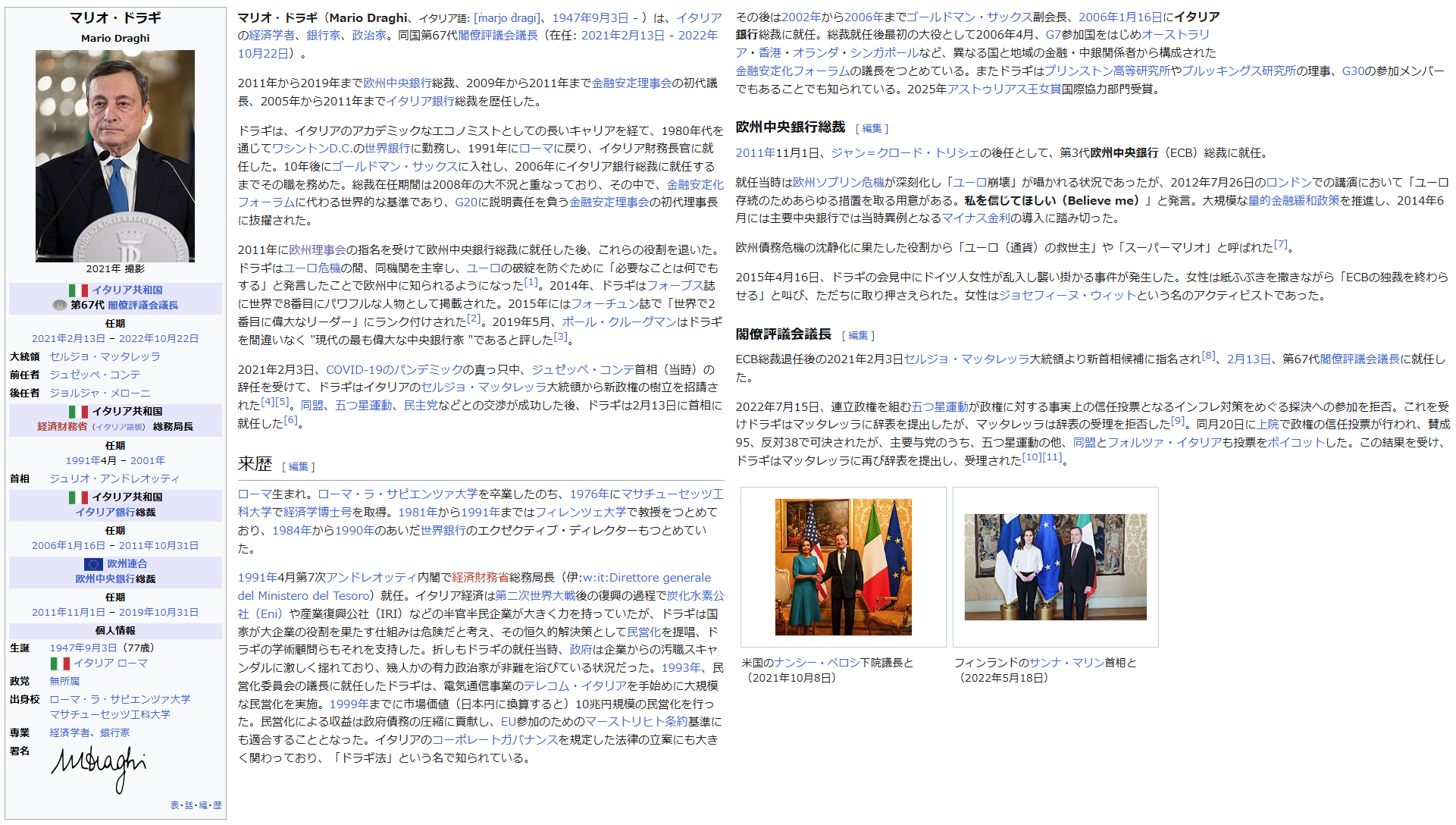Open サンナ・マリン link in photo caption
The image size is (1456, 825).
tap(1066, 663)
